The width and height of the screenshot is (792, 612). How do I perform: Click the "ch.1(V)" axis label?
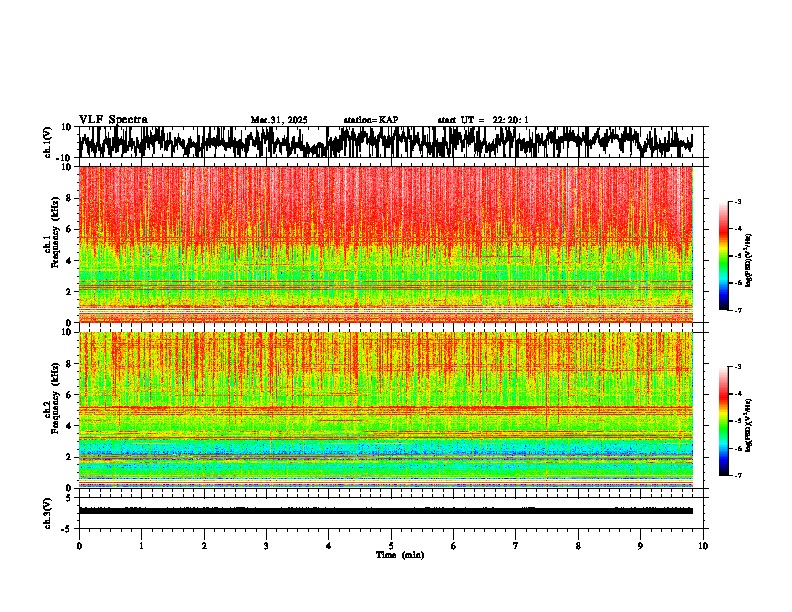point(49,142)
